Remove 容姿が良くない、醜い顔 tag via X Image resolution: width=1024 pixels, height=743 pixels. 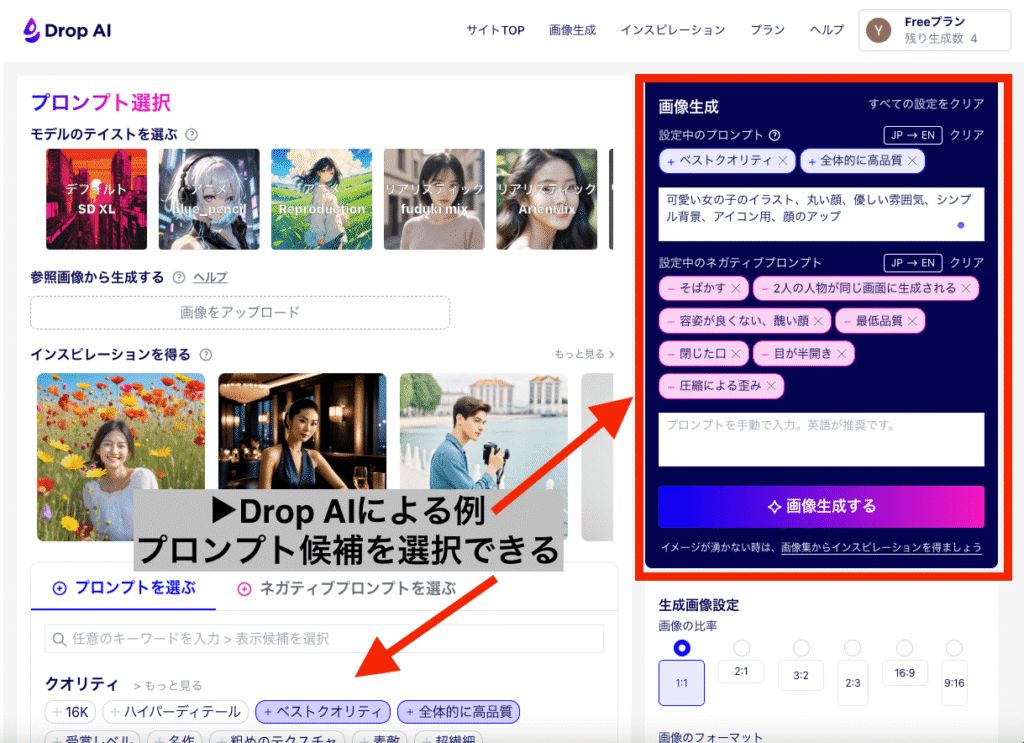tap(818, 321)
